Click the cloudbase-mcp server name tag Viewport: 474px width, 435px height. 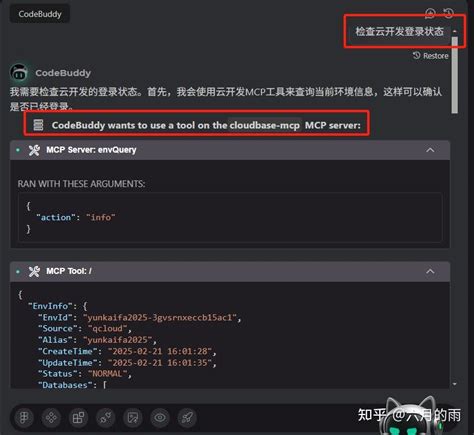[265, 125]
